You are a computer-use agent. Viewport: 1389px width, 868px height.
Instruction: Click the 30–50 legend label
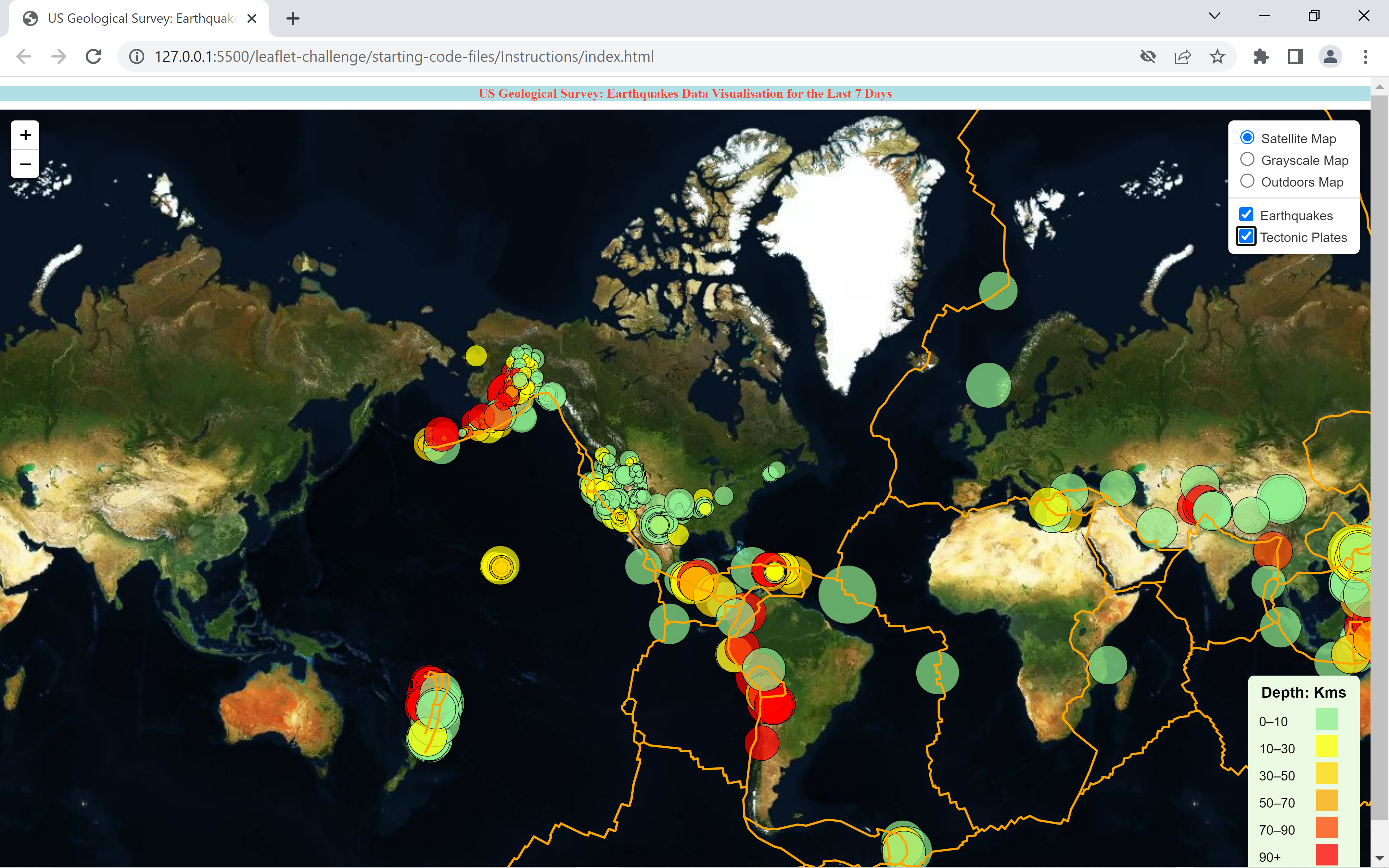1277,776
